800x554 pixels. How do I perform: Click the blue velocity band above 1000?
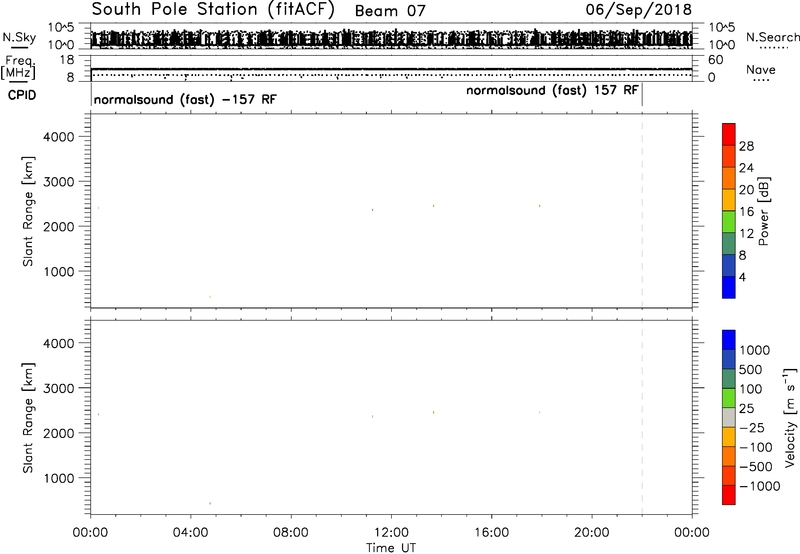[729, 340]
